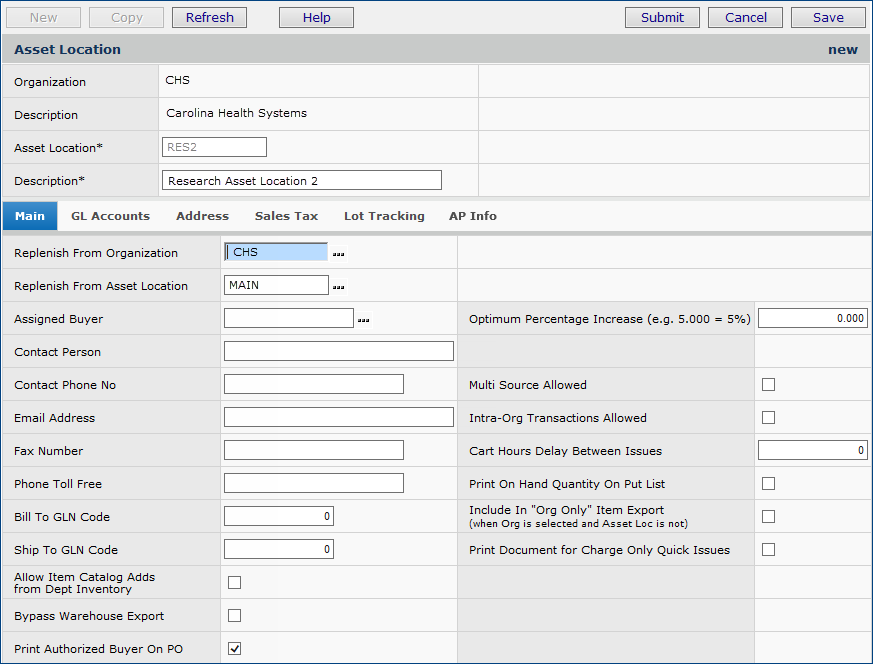Select the AP Info tab
873x664 pixels.
pyautogui.click(x=473, y=216)
